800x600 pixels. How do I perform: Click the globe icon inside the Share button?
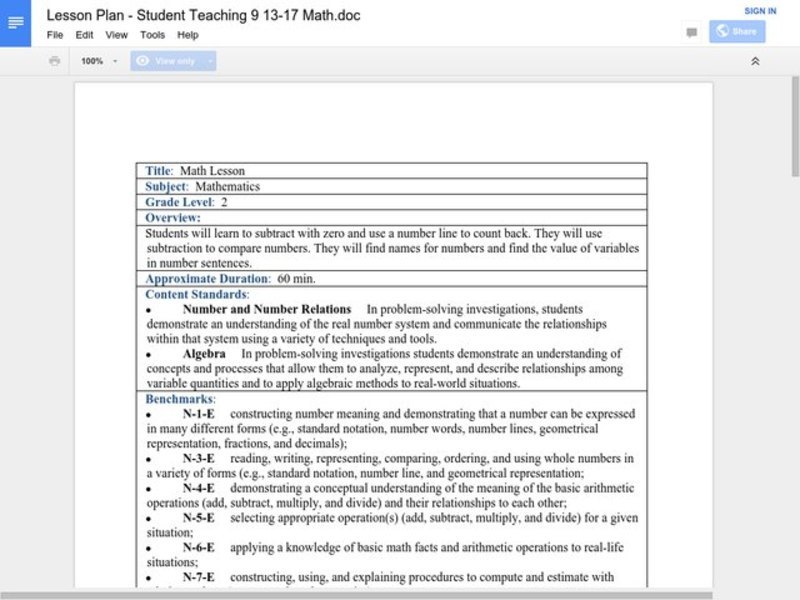(722, 31)
